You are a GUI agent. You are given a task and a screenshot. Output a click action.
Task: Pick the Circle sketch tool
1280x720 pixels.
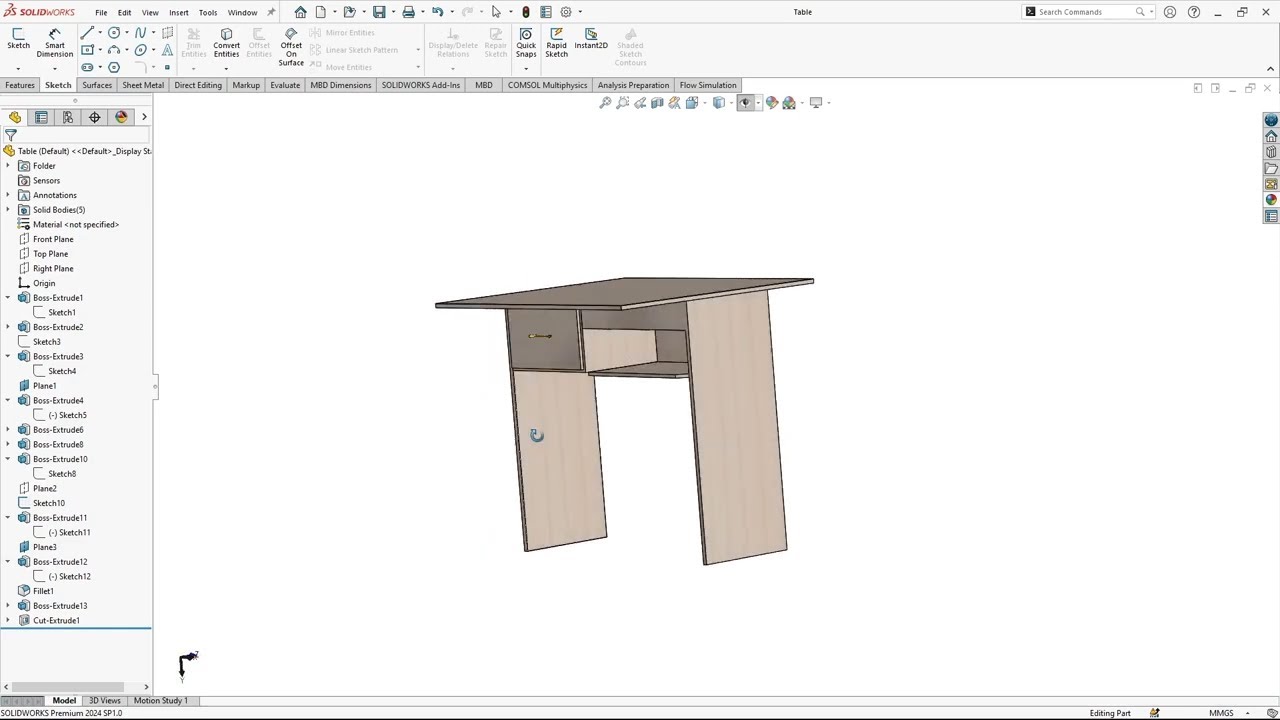point(114,32)
